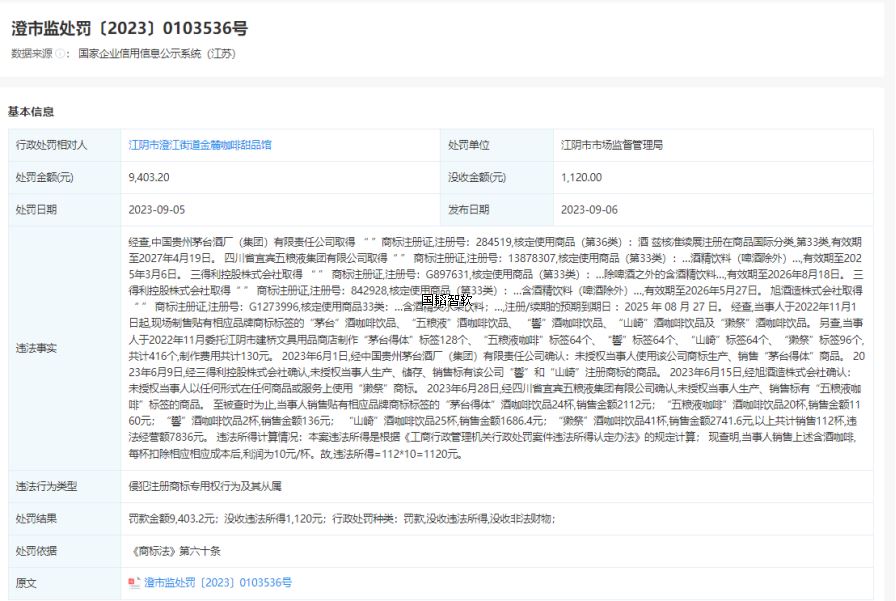This screenshot has height=601, width=896.
Task: Click the 基本信息 section heading
Action: [31, 112]
